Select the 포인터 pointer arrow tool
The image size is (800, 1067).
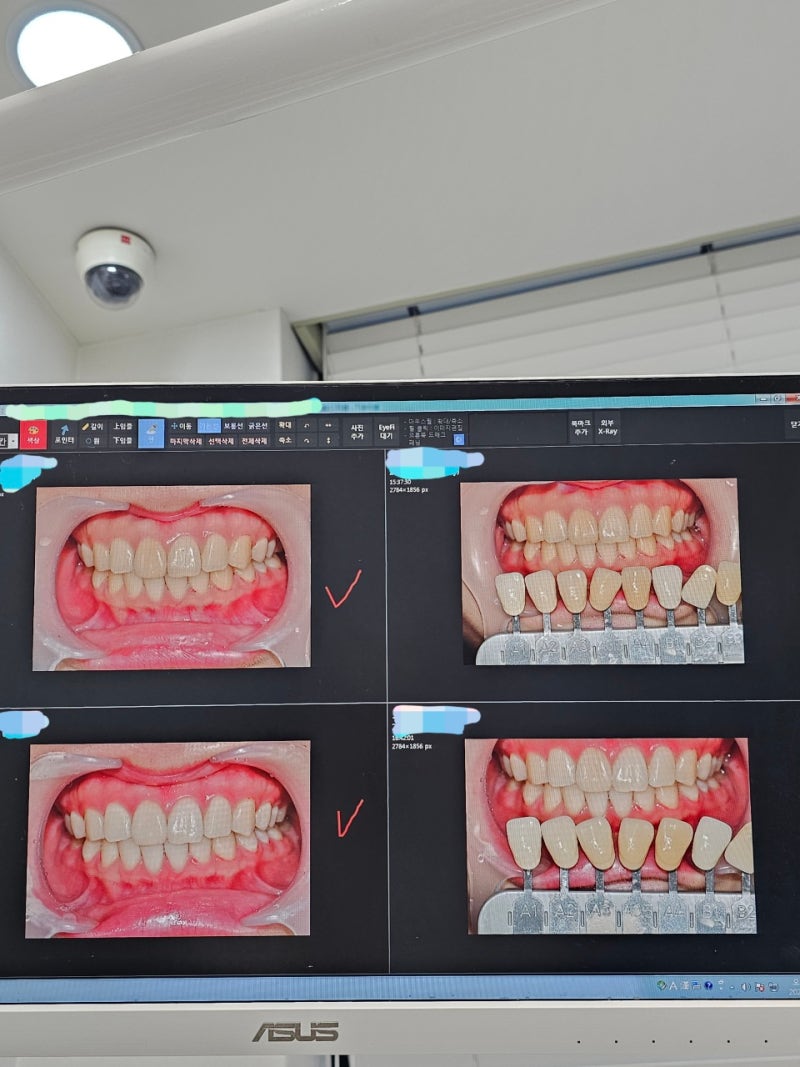[x=64, y=434]
